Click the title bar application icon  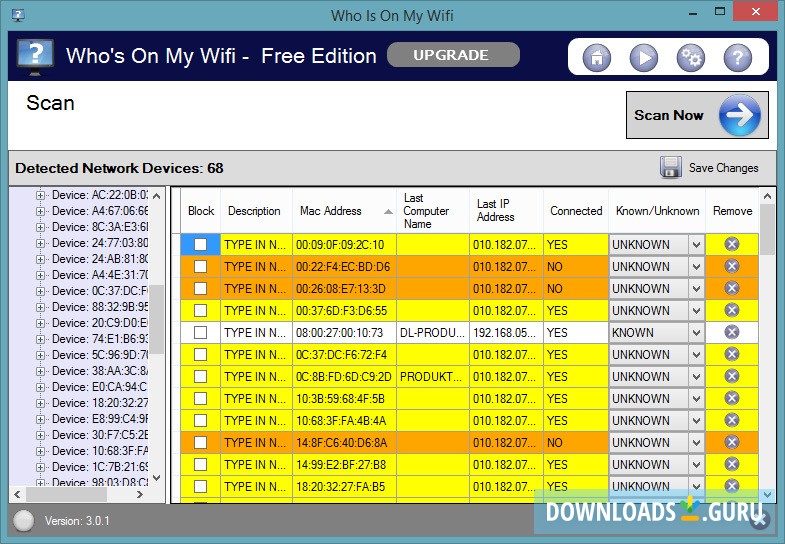point(18,15)
